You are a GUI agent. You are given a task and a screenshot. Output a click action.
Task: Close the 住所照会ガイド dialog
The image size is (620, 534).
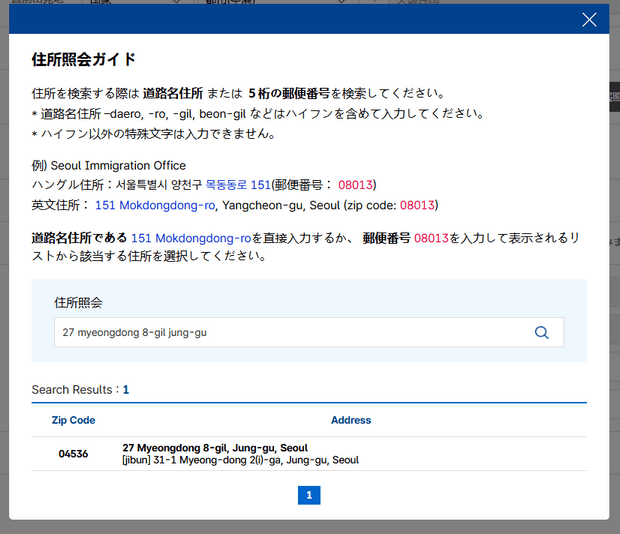tap(589, 19)
